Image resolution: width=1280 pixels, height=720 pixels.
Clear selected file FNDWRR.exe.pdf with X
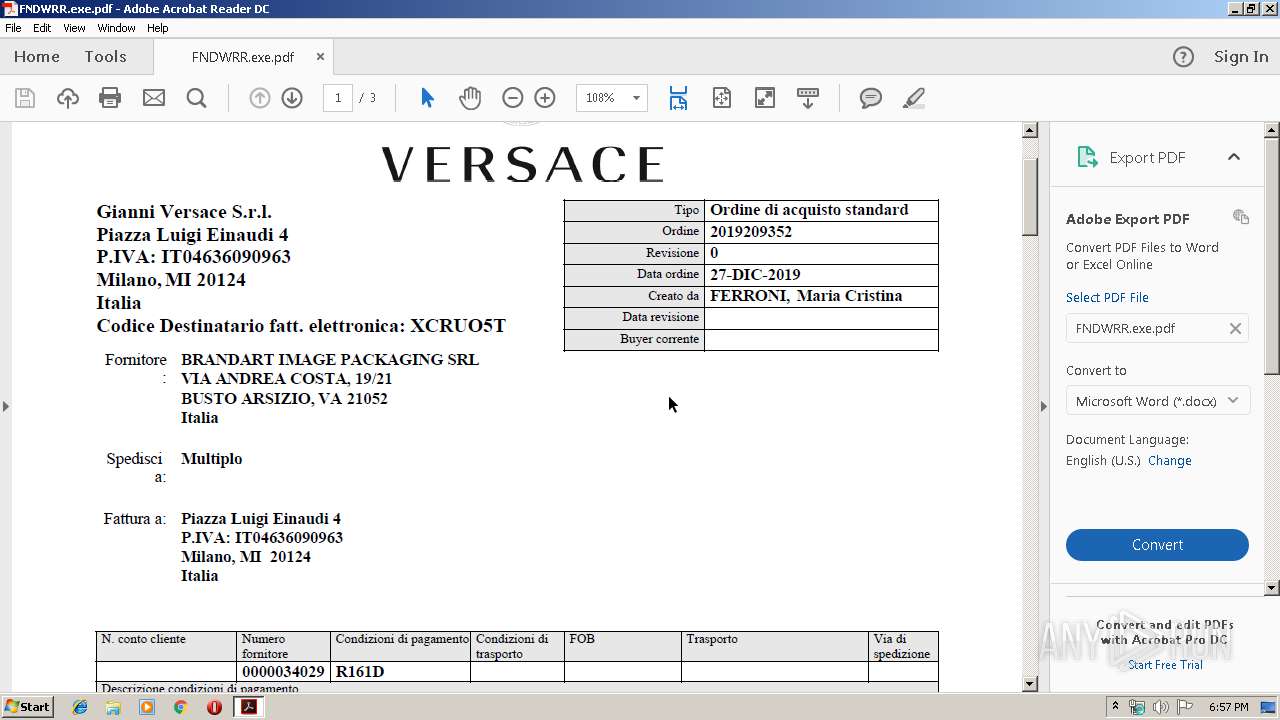[1235, 328]
